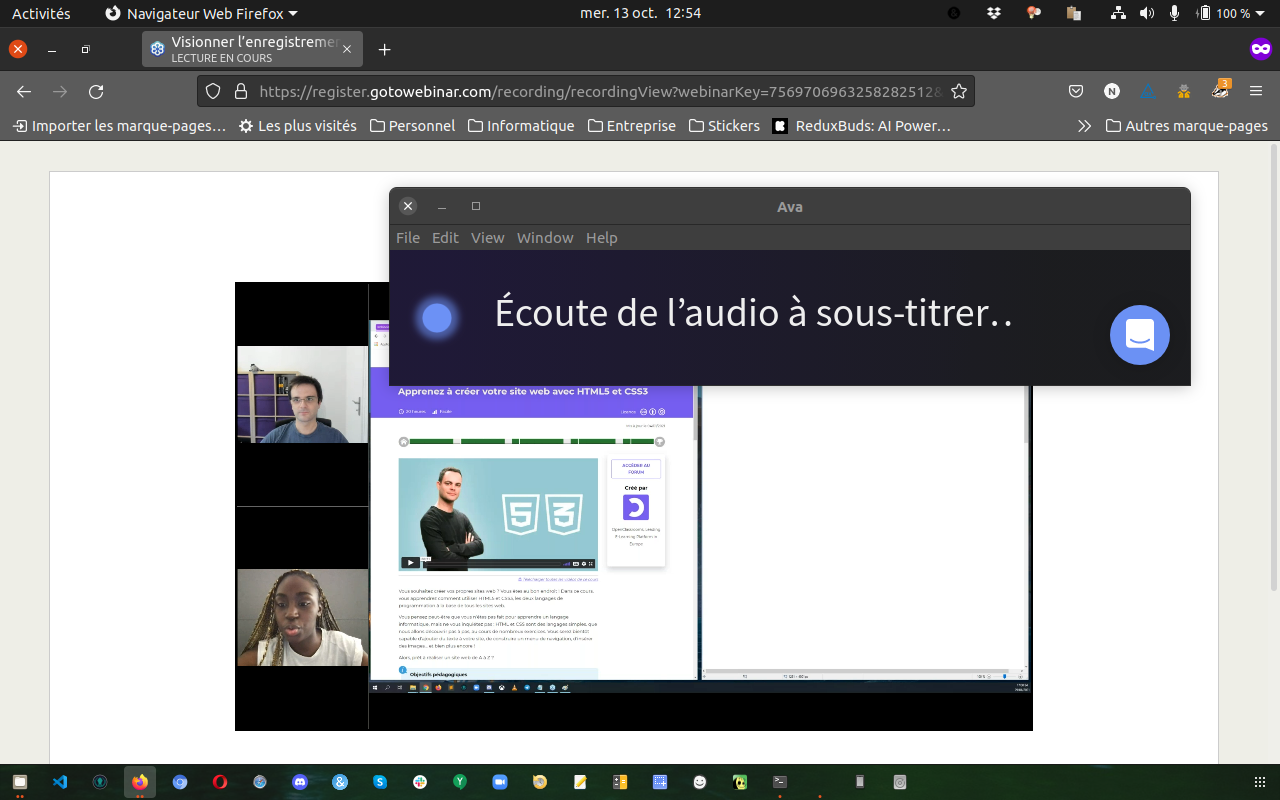Open the clipboard tray indicator
1280x800 pixels.
1074,14
